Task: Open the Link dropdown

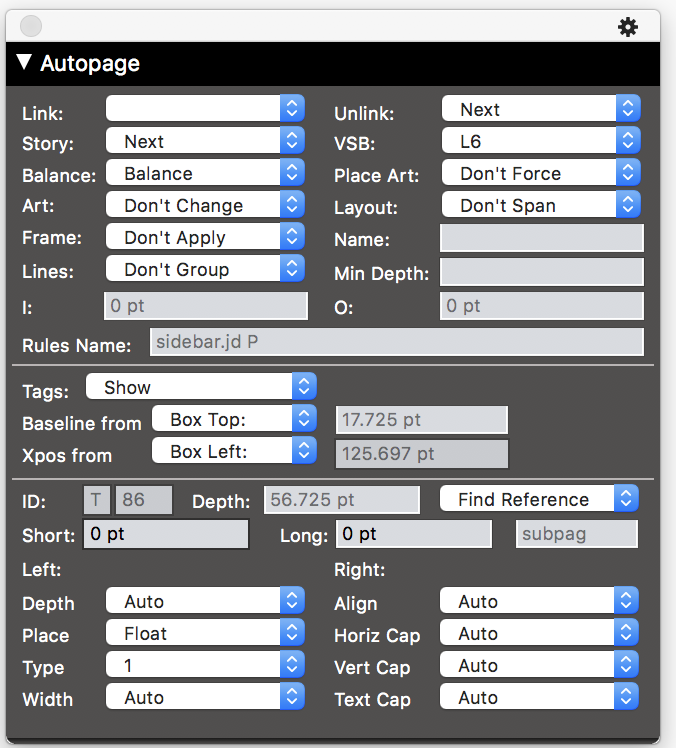Action: [205, 109]
